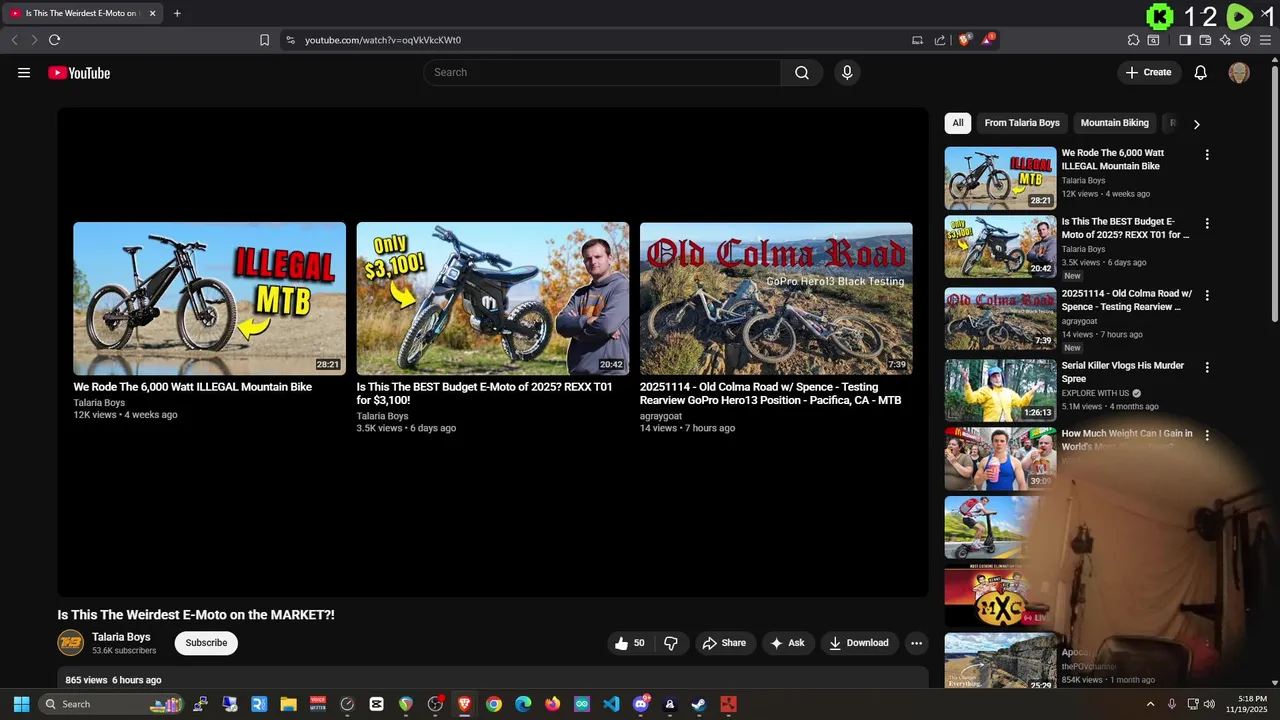1280x720 pixels.
Task: Like the video with thumbs up
Action: click(x=630, y=643)
